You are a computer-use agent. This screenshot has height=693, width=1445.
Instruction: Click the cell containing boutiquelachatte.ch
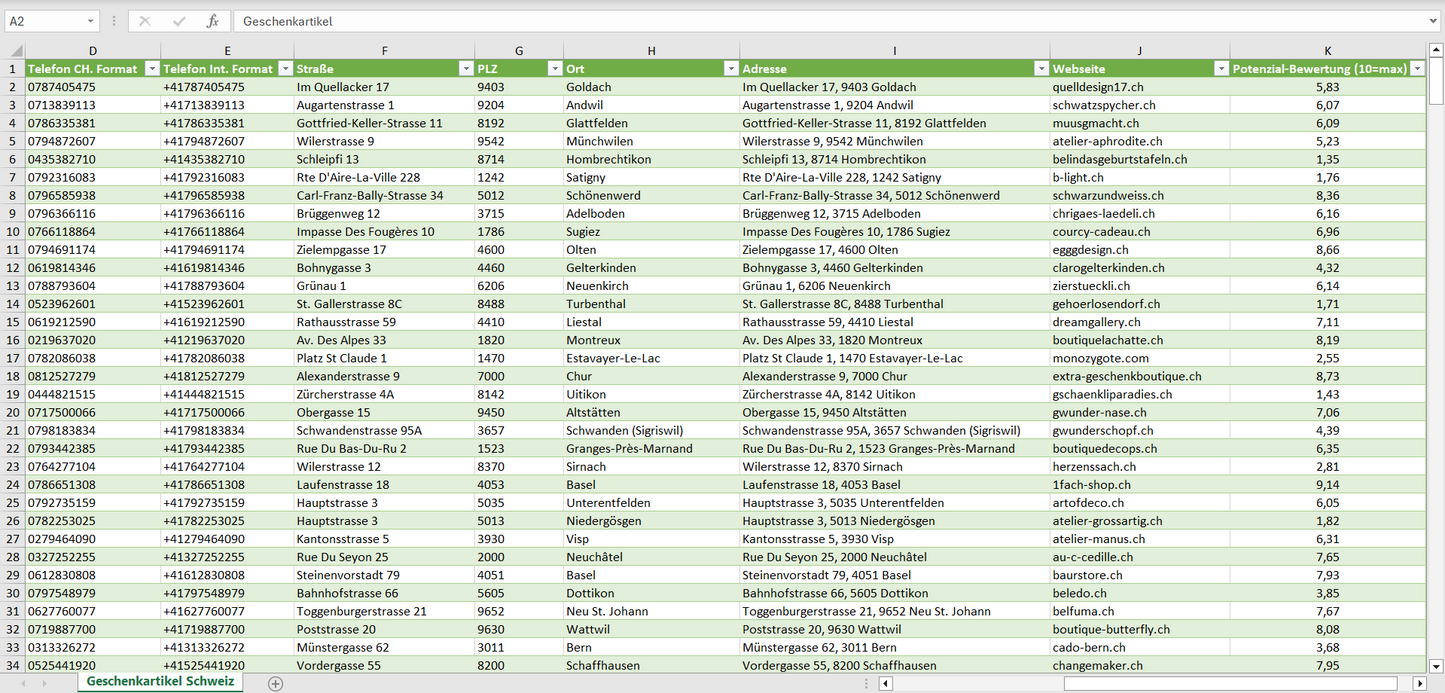(x=1106, y=340)
